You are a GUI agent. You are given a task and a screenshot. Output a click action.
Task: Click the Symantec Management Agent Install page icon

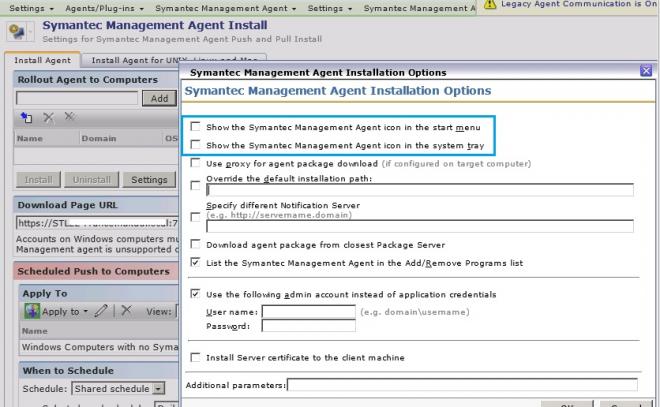tap(17, 31)
